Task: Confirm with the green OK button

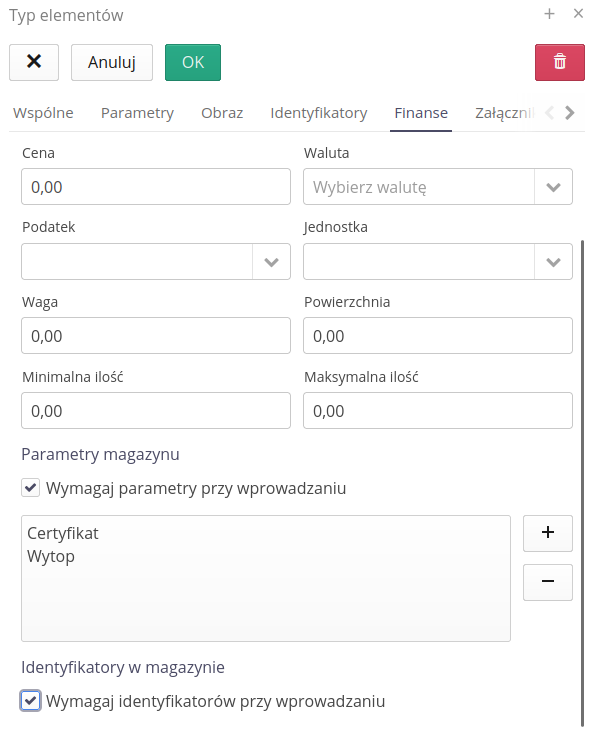Action: tap(193, 62)
